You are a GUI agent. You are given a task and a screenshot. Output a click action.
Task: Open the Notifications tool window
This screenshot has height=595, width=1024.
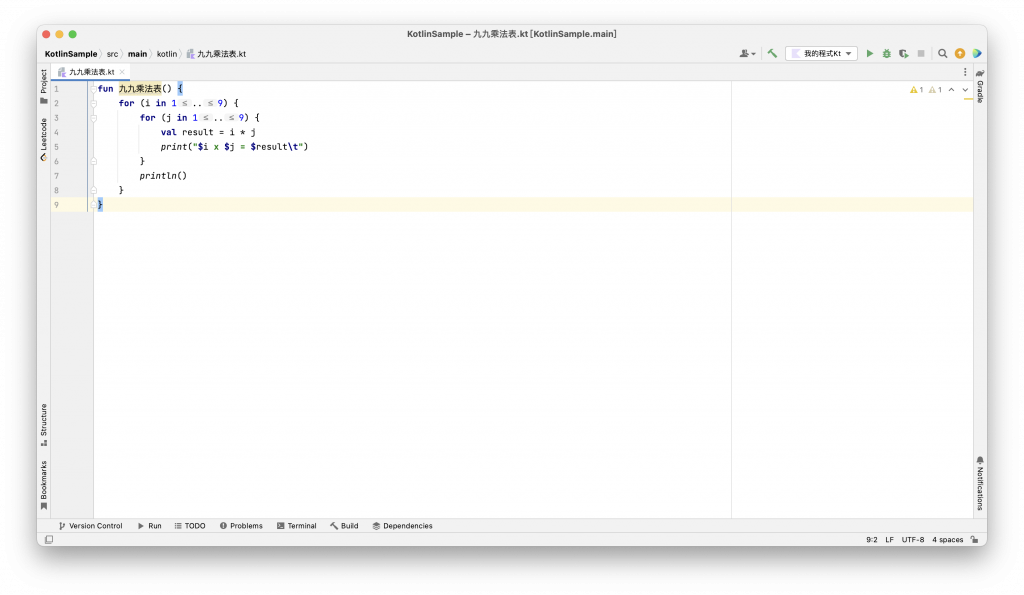(980, 483)
